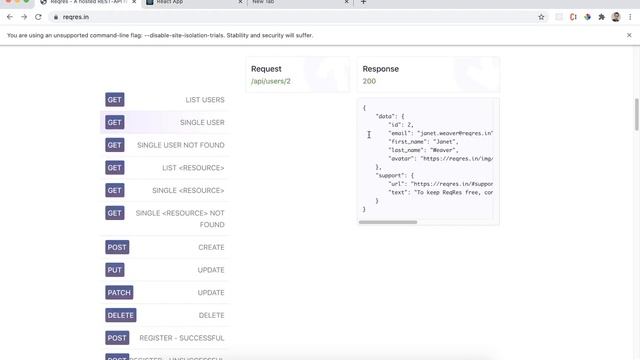Select GET SINGLE USER NOT FOUND endpoint

[165, 145]
